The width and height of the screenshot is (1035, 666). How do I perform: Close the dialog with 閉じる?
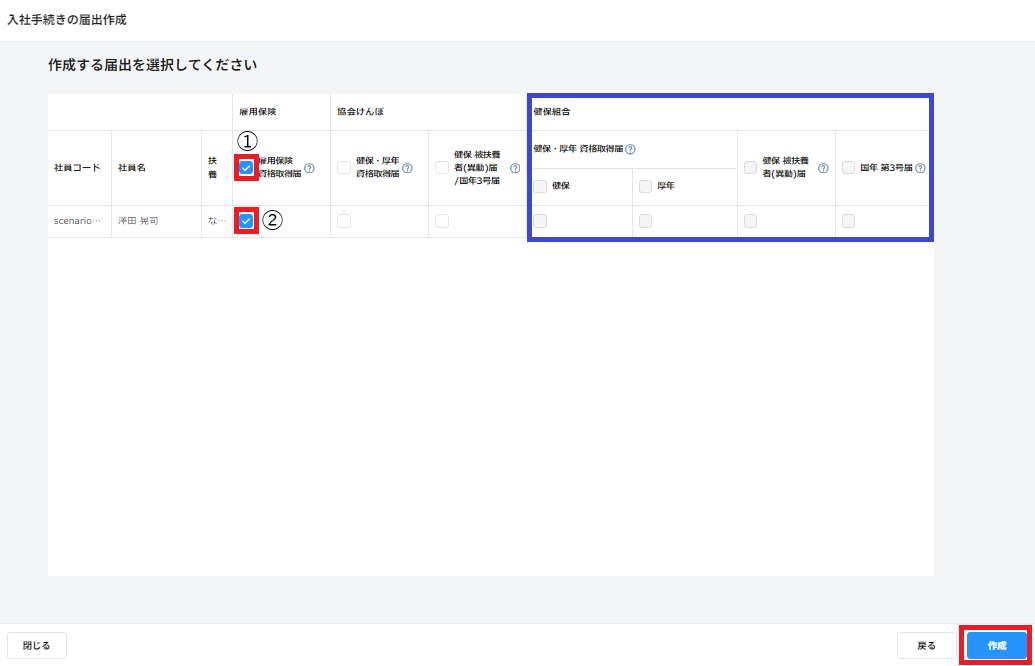37,646
